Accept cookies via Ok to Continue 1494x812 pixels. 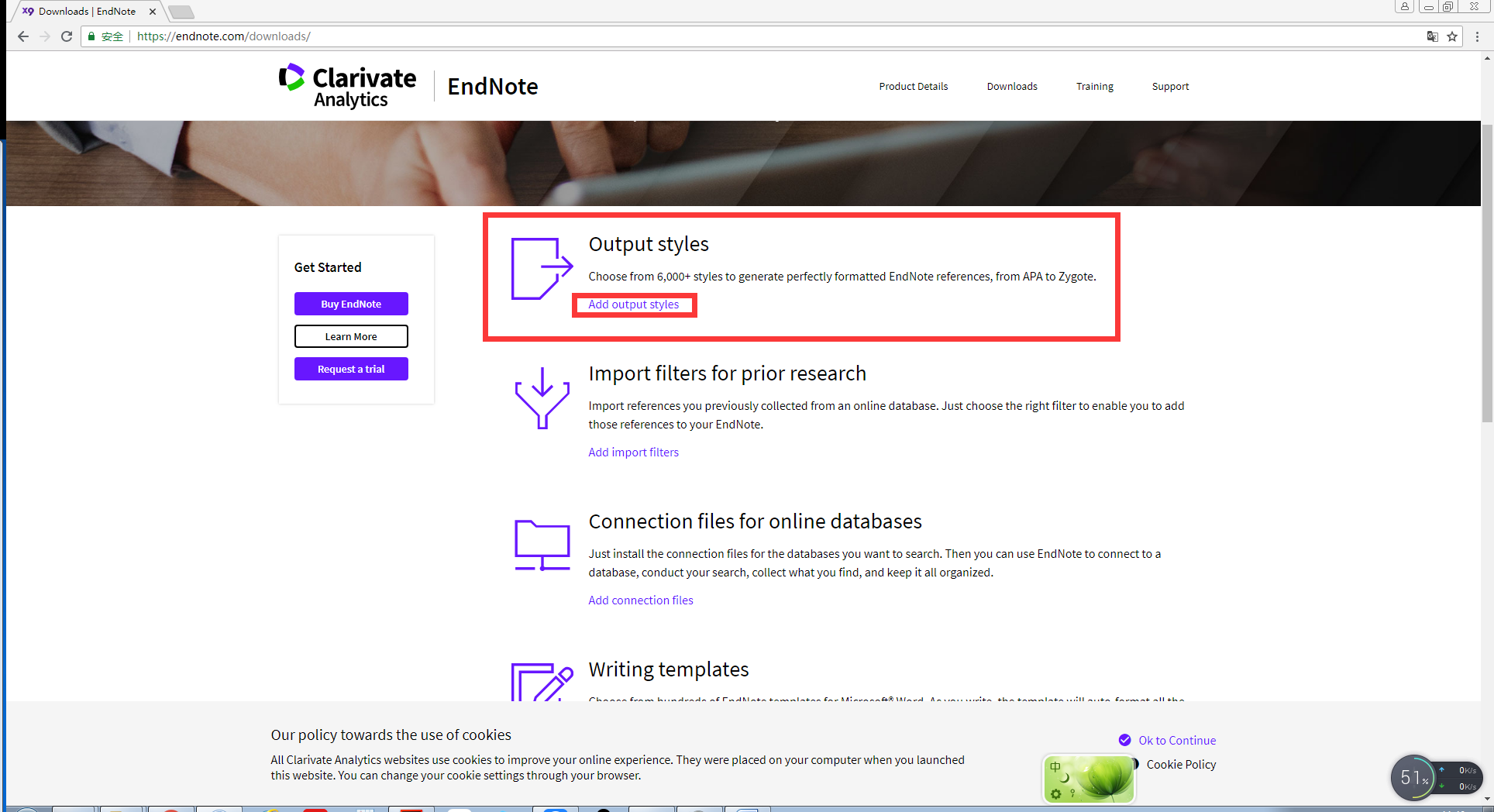click(1177, 741)
